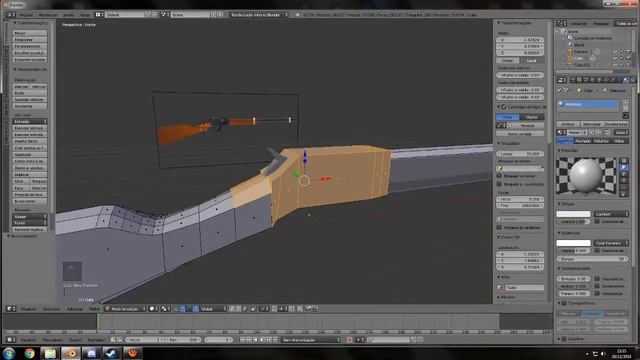The width and height of the screenshot is (640, 360).
Task: Open the Apagar dropdown in tool shelf
Action: (x=29, y=217)
